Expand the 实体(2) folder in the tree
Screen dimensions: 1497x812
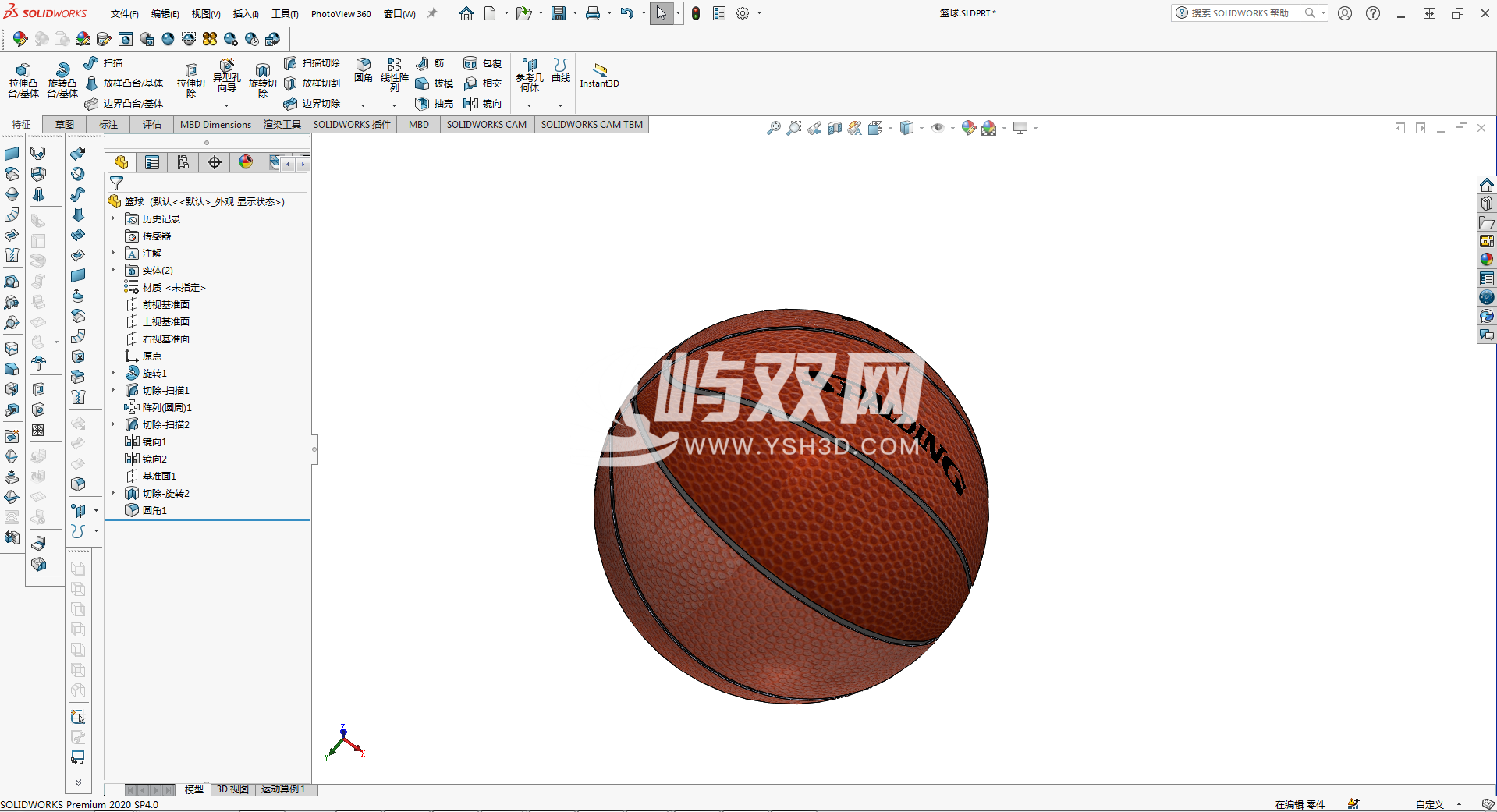[113, 270]
